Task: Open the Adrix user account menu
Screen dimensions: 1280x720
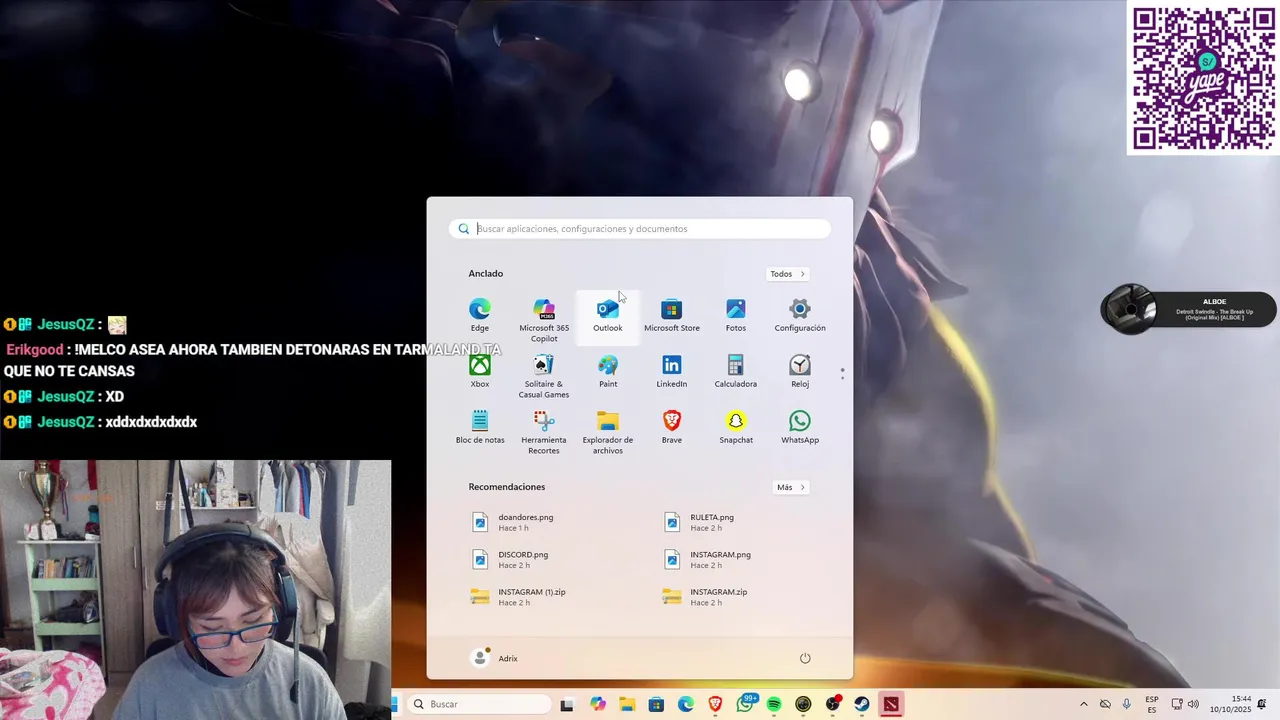Action: [x=495, y=658]
